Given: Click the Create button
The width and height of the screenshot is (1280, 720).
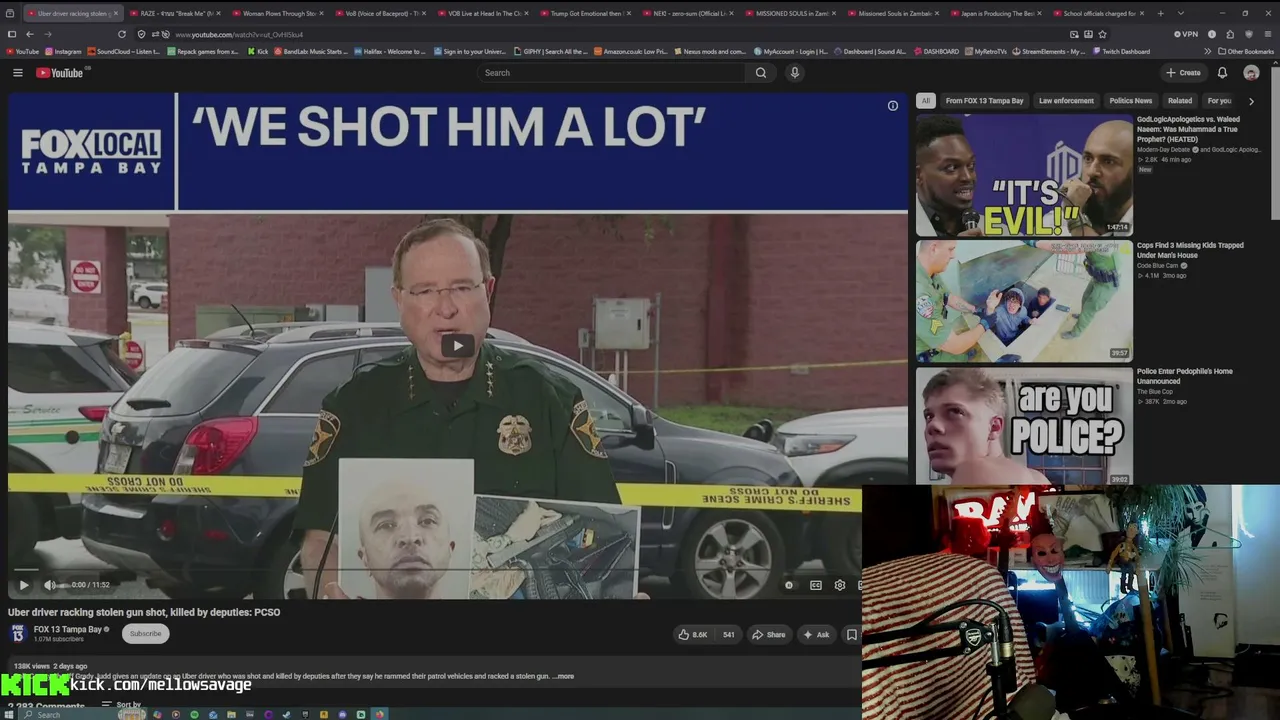Looking at the screenshot, I should pyautogui.click(x=1183, y=73).
